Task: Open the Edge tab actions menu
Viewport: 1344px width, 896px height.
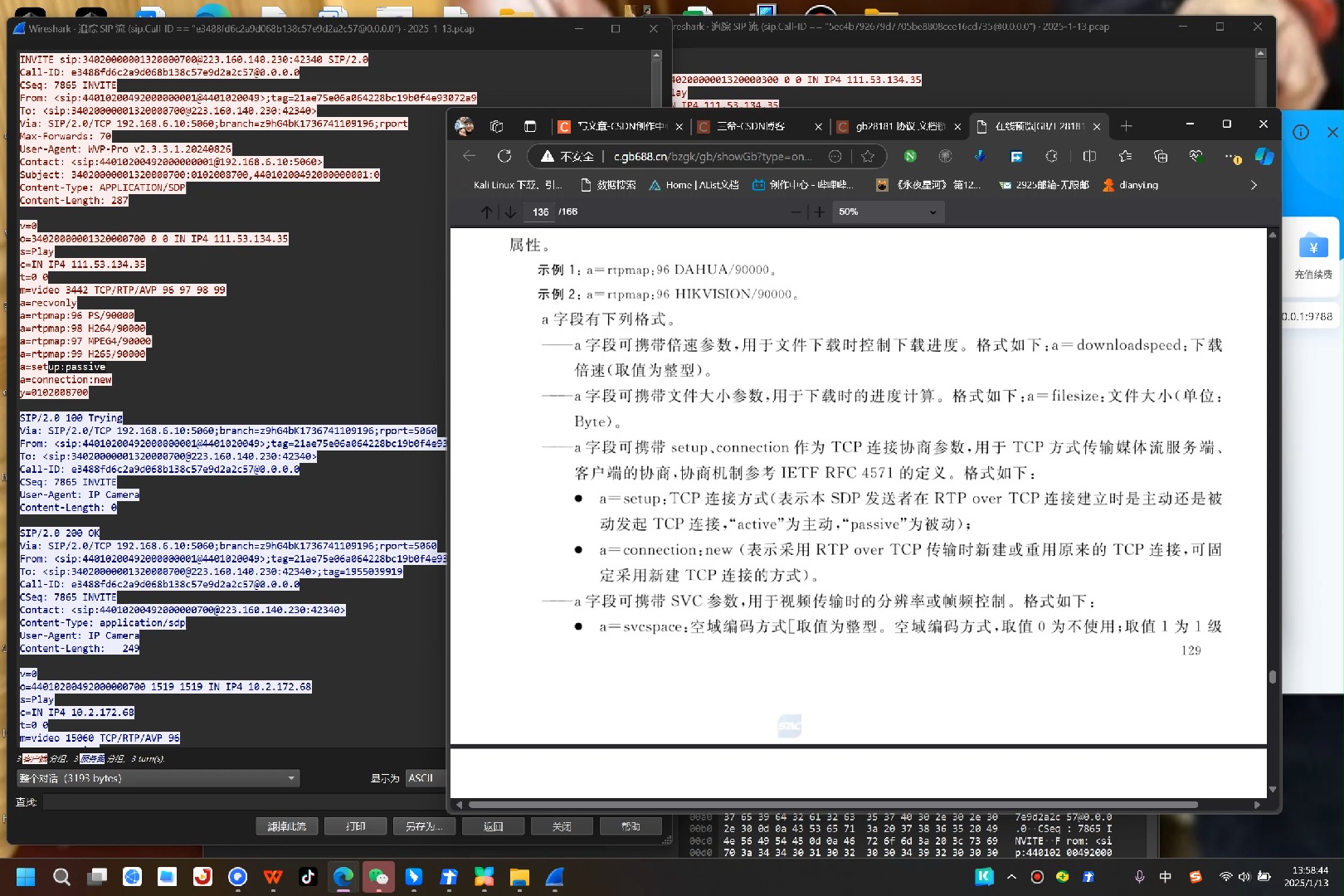Action: coord(530,126)
